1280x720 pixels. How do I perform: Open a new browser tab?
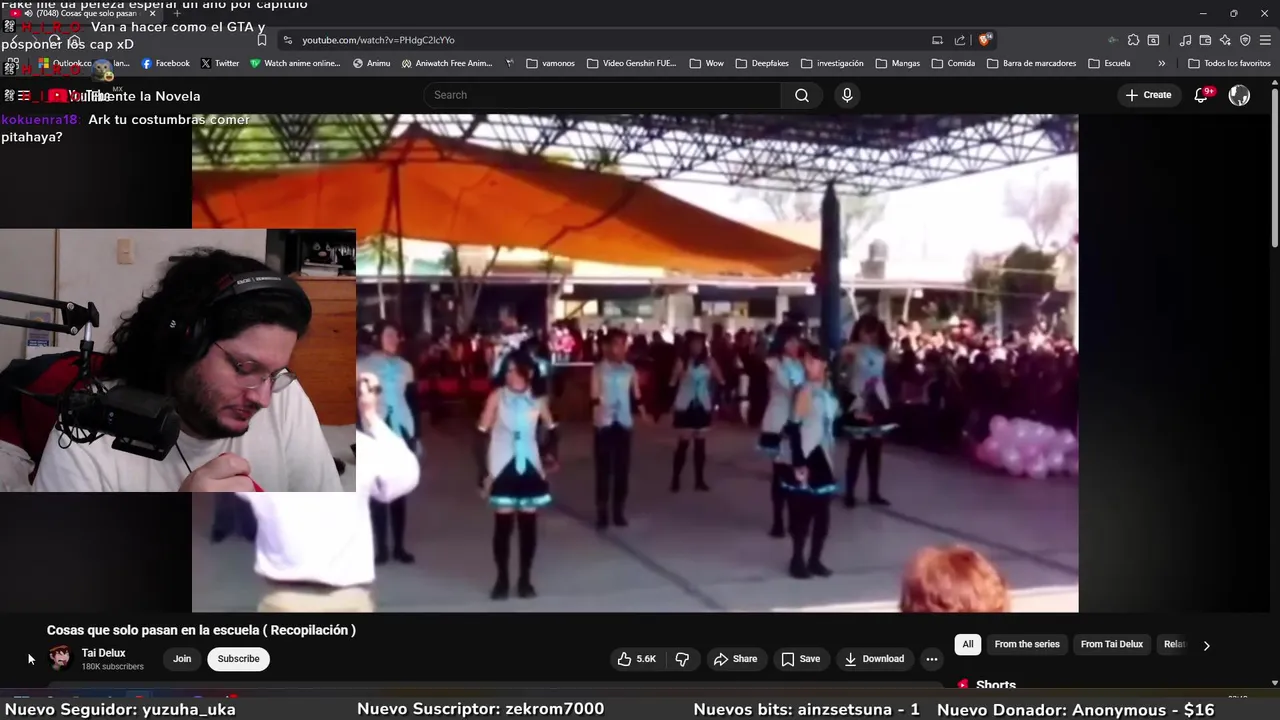177,13
